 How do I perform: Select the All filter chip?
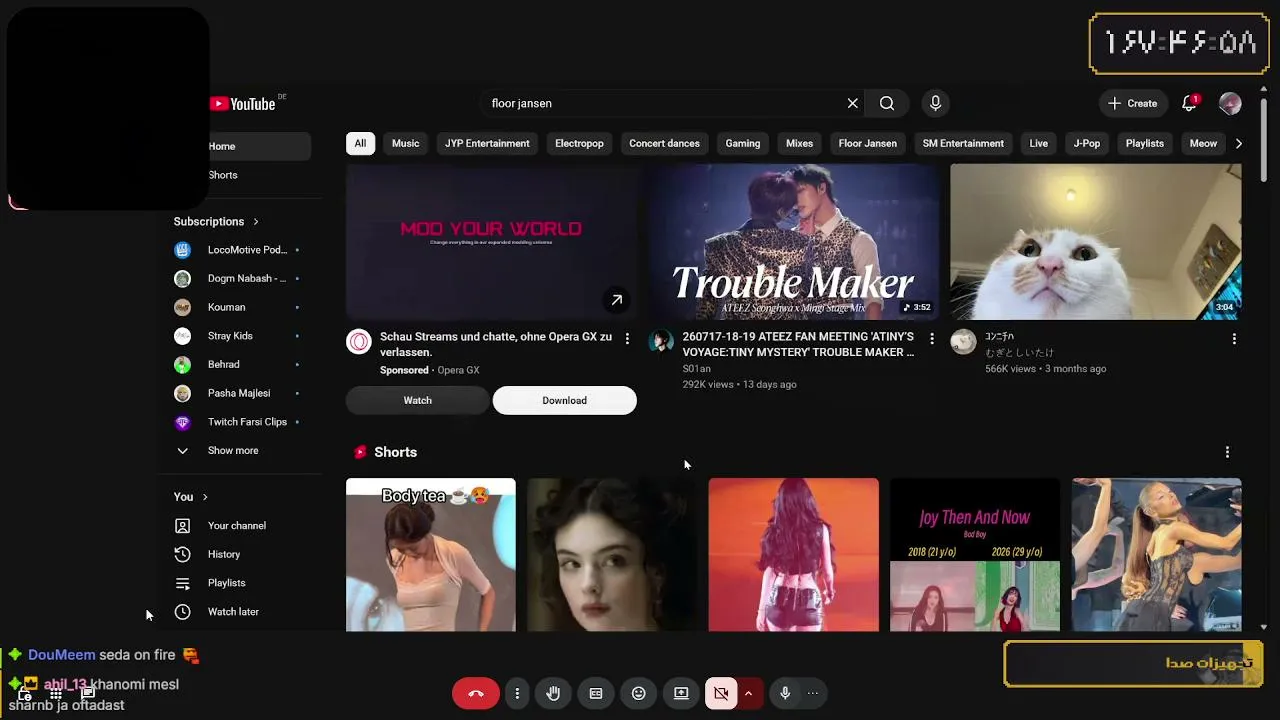tap(360, 143)
